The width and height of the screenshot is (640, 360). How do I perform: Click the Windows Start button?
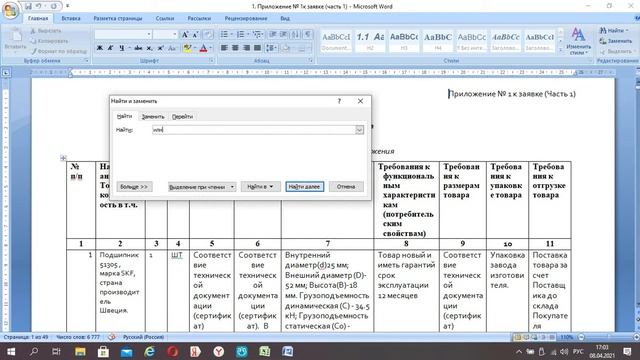(x=11, y=351)
